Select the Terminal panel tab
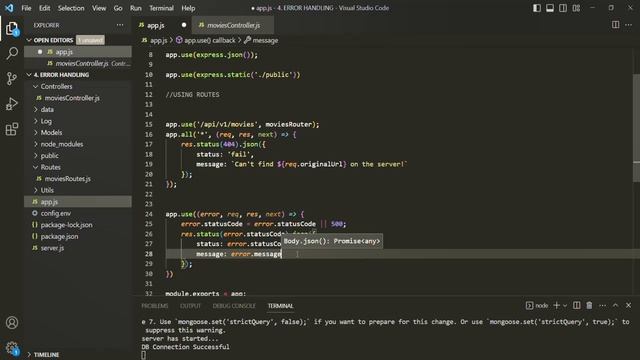 pos(280,306)
